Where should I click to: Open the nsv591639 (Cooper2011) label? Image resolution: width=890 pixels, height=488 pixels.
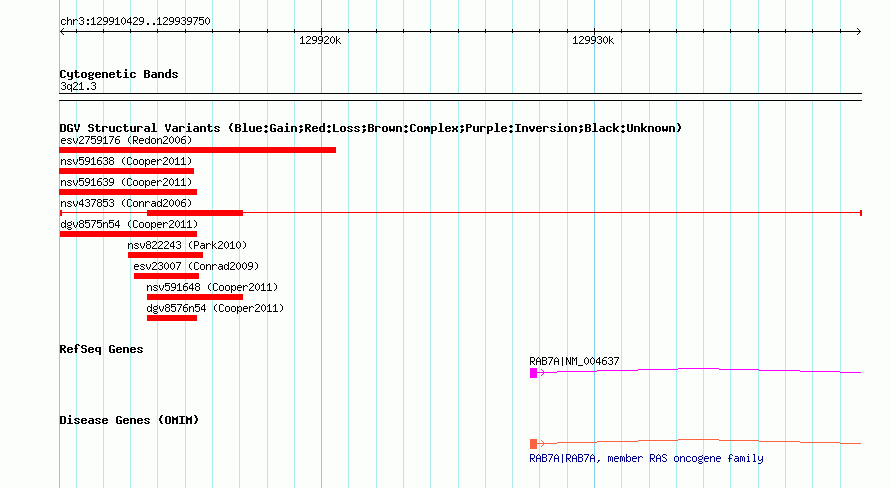click(x=126, y=182)
